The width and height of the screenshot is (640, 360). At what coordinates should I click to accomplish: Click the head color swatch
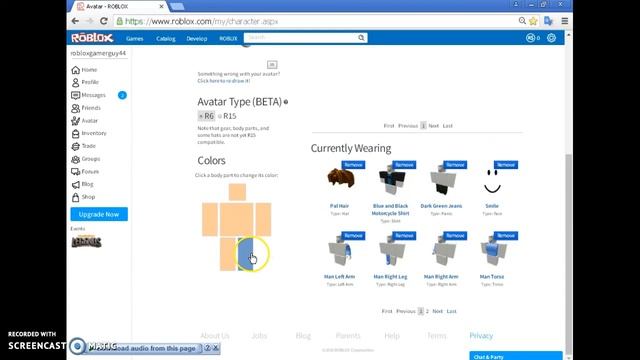[x=237, y=192]
